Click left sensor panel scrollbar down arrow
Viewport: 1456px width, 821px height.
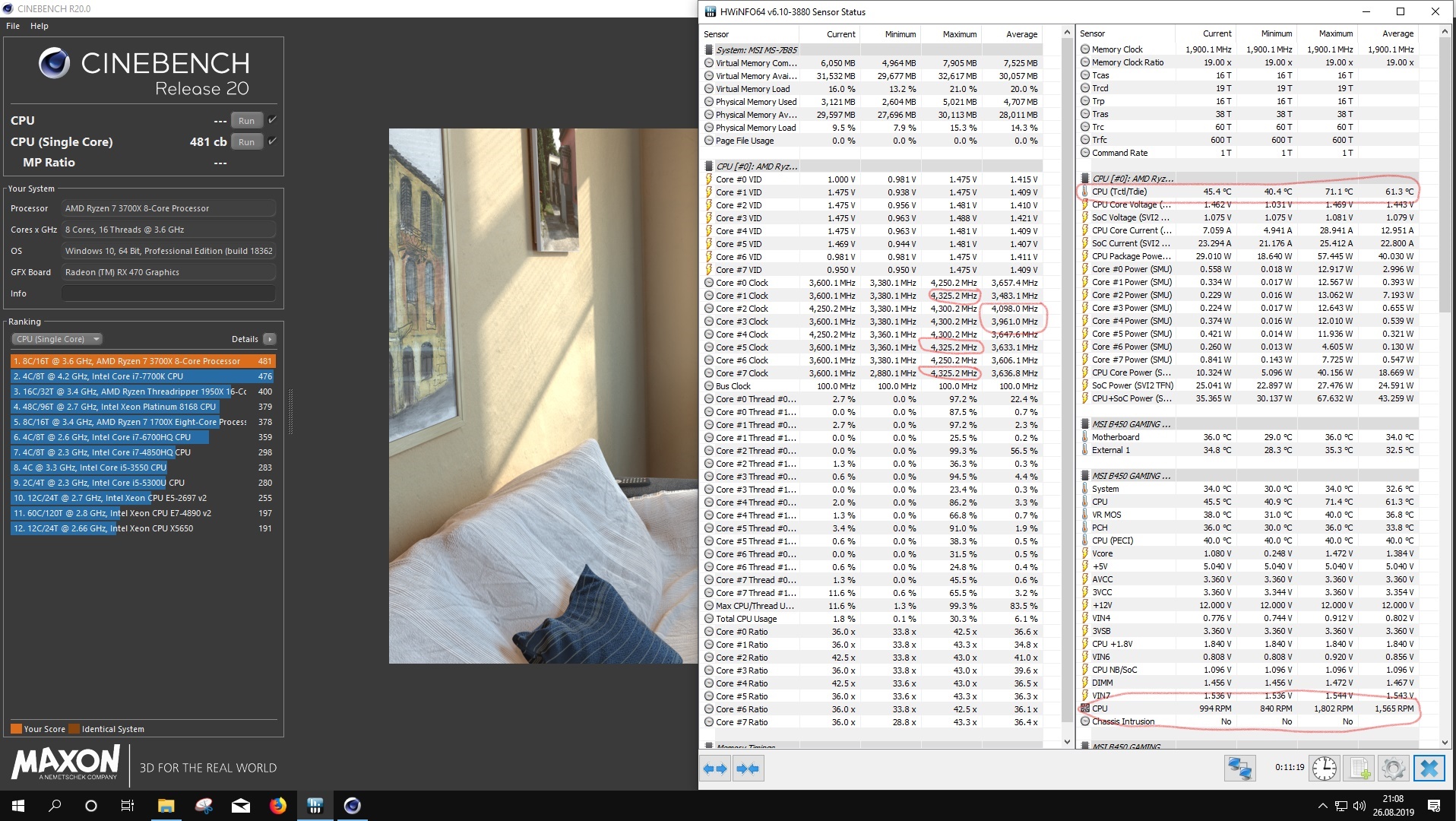point(1067,742)
